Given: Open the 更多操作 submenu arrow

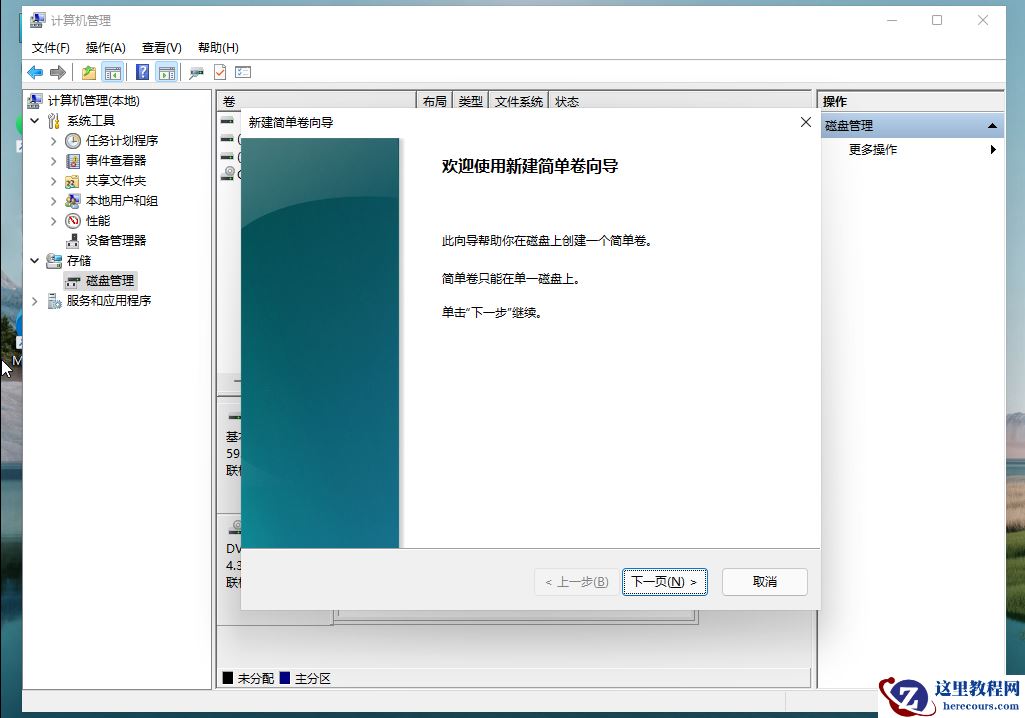Looking at the screenshot, I should click(993, 148).
